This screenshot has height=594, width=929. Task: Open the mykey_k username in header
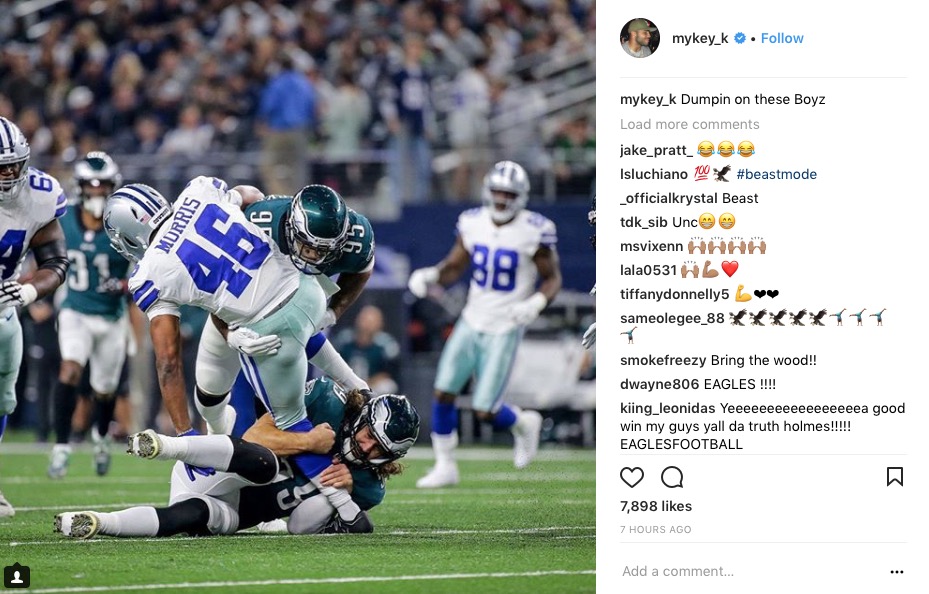(x=700, y=38)
